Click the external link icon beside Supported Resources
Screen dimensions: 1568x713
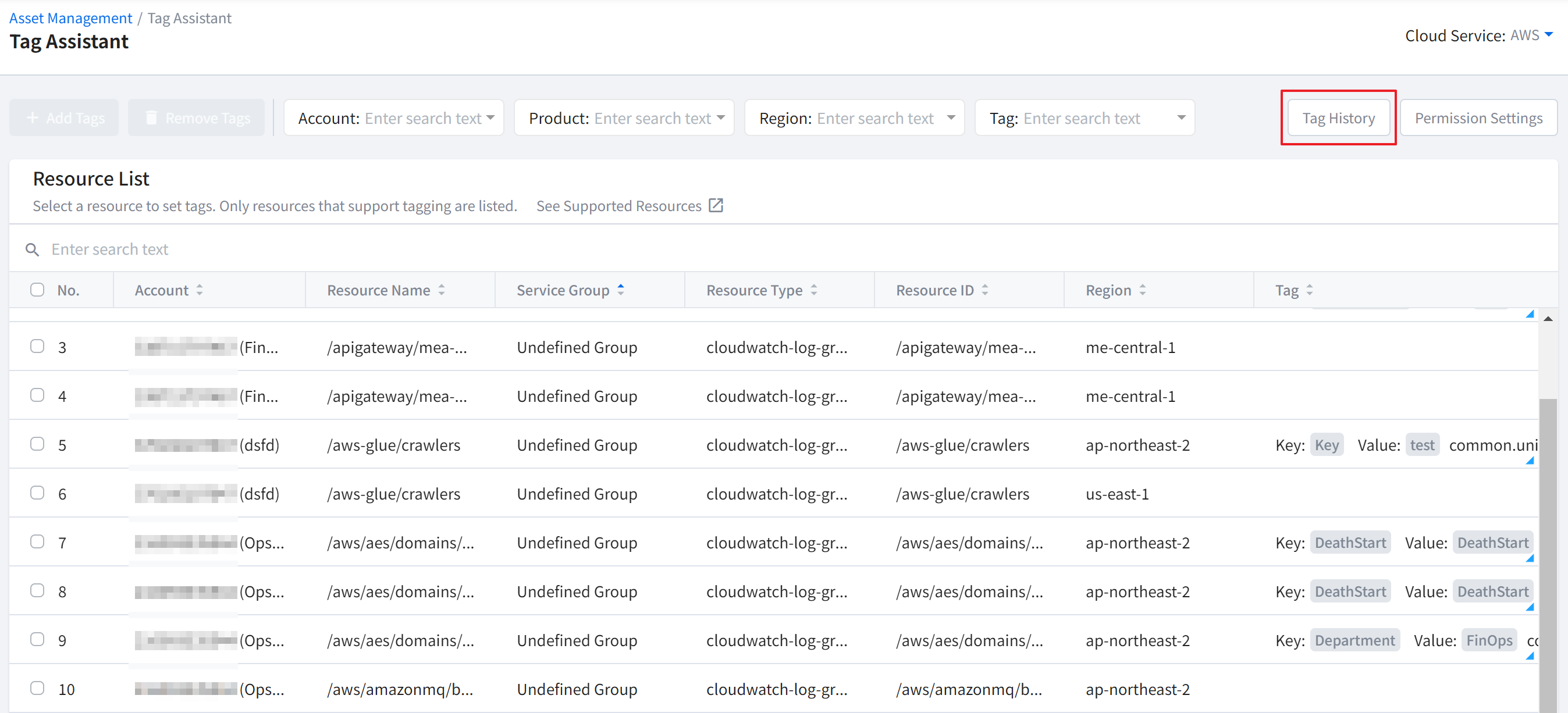(x=716, y=206)
